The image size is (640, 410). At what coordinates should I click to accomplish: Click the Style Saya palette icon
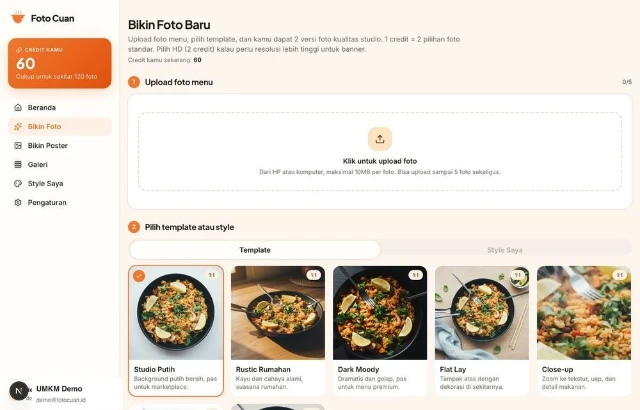[x=18, y=184]
